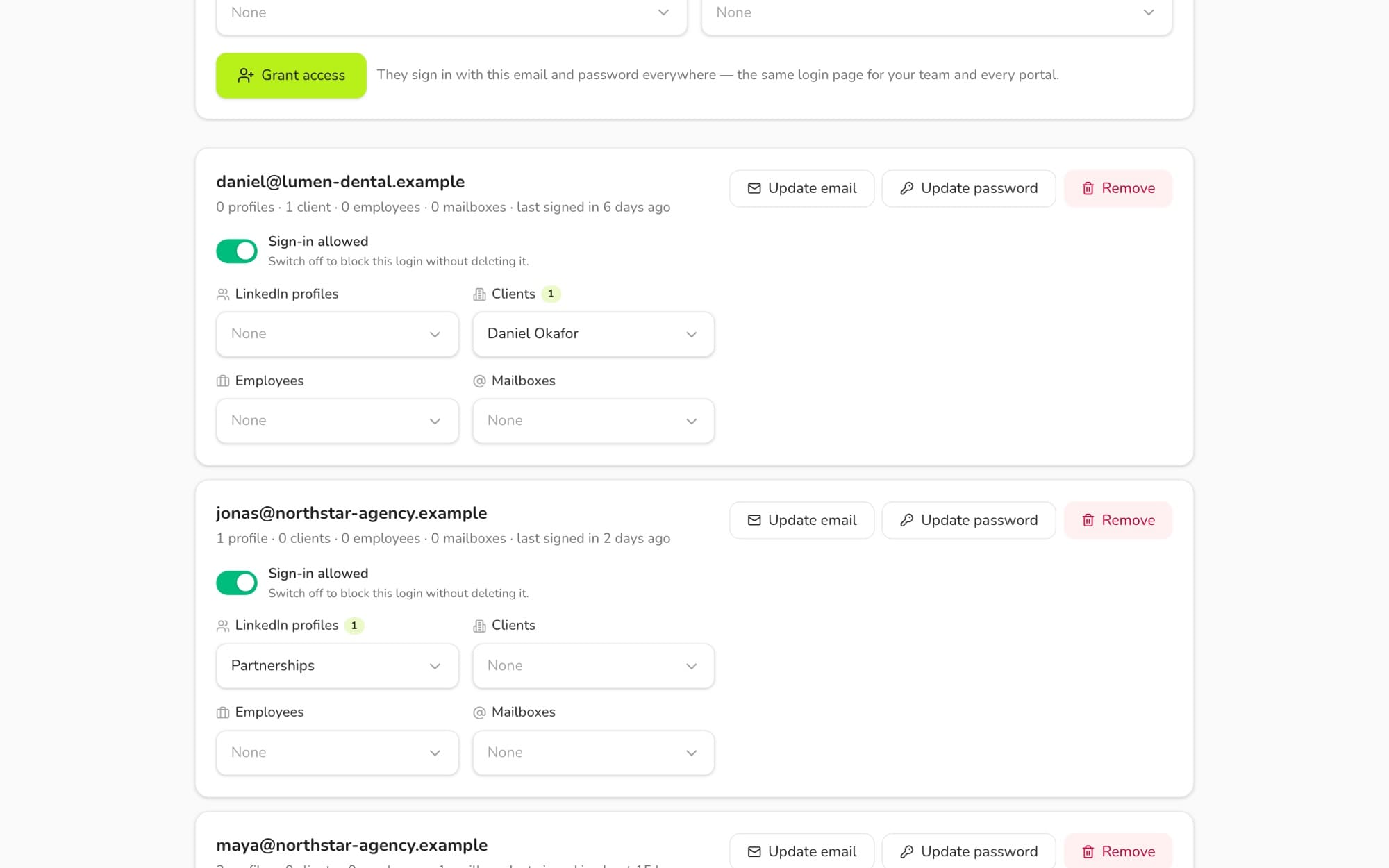Click the Mailboxes at-sign icon in jonas's card
This screenshot has width=1389, height=868.
[x=479, y=712]
